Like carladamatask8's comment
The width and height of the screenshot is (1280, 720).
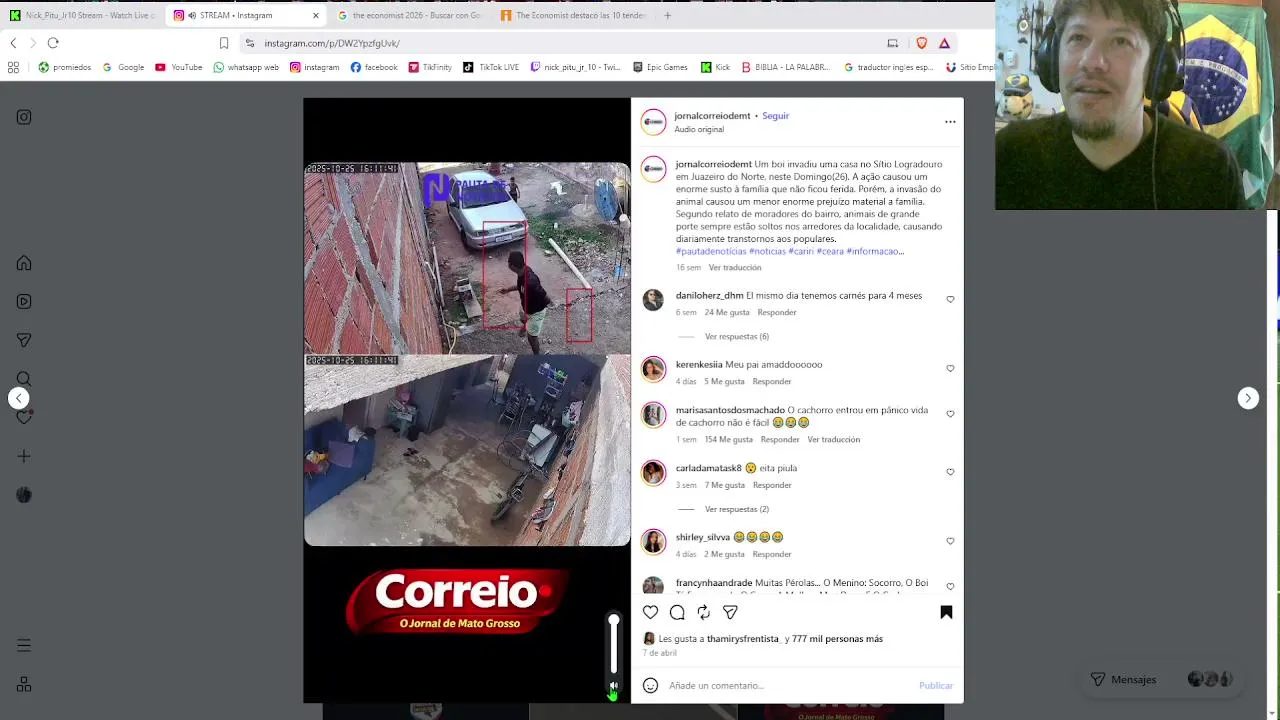point(950,471)
